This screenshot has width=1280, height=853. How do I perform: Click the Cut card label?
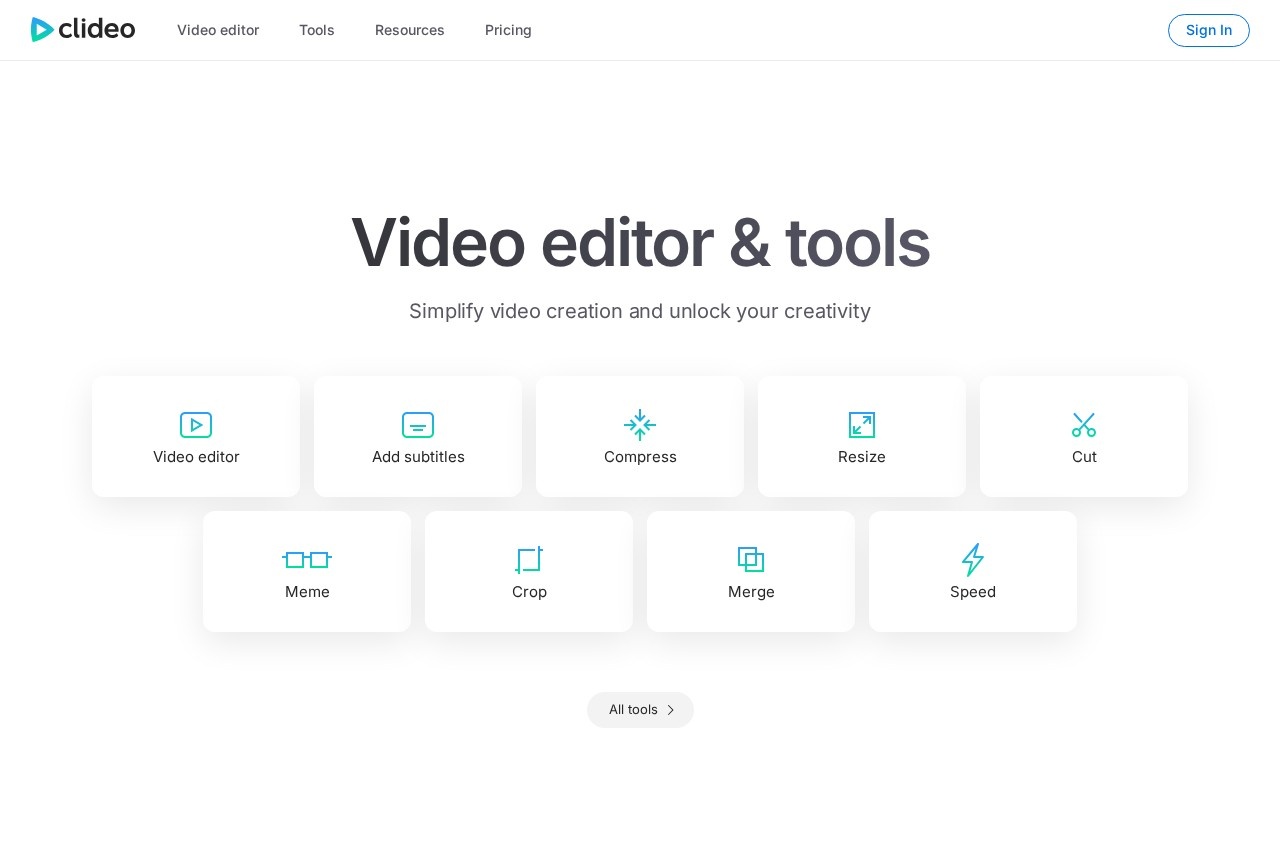(x=1084, y=457)
